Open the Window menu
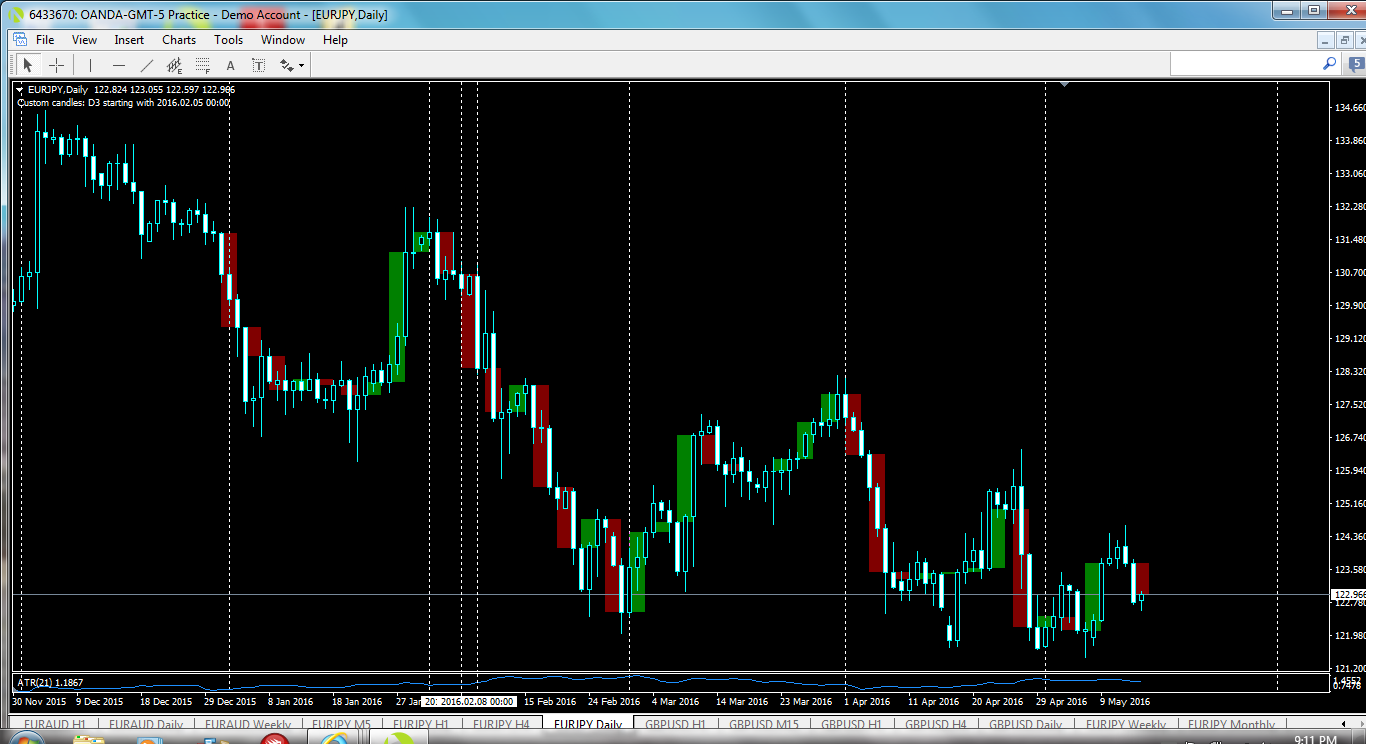This screenshot has width=1382, height=744. tap(283, 40)
